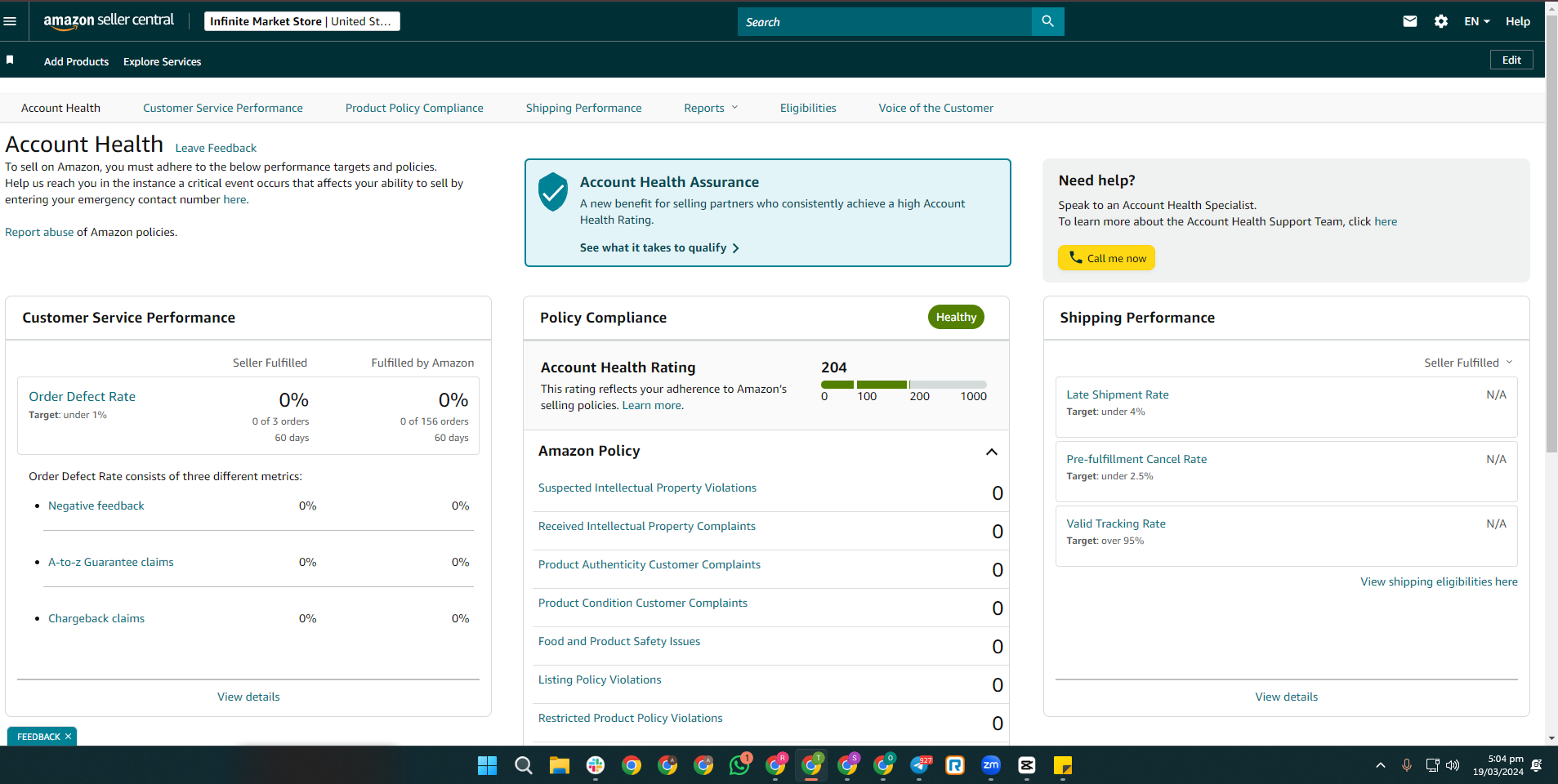Open the Help menu
This screenshot has width=1558, height=784.
[1518, 22]
